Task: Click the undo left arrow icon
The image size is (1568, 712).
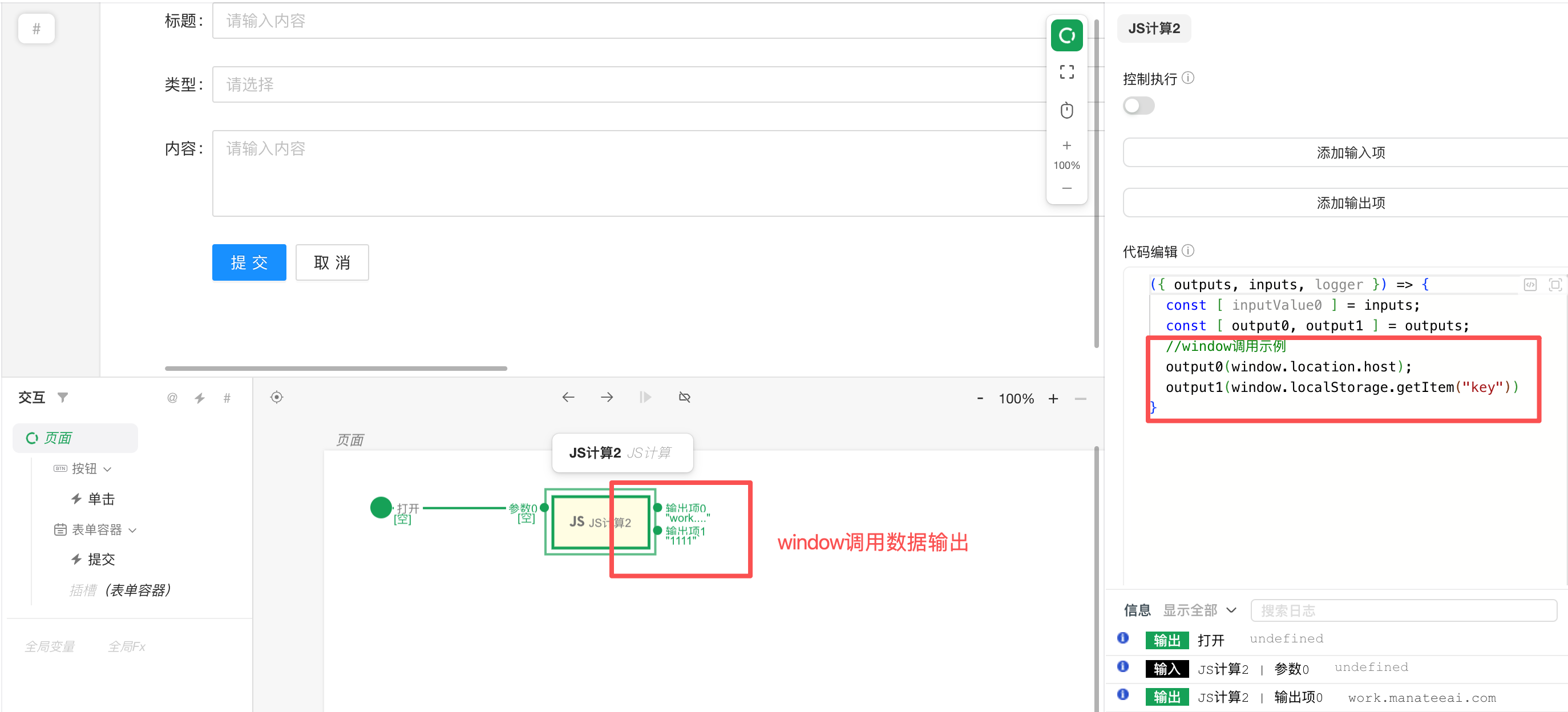Action: pos(568,398)
